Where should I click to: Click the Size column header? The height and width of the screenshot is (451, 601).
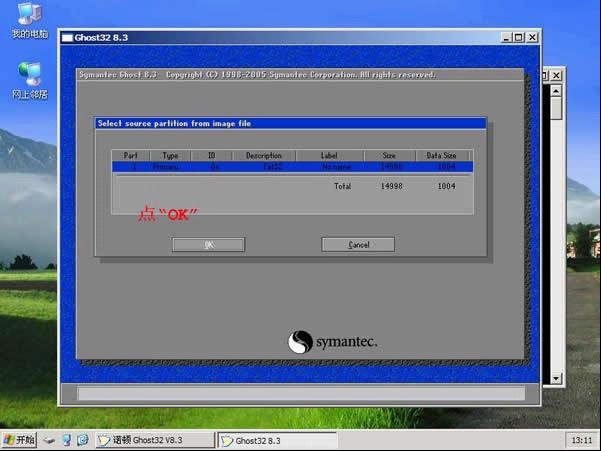point(388,156)
